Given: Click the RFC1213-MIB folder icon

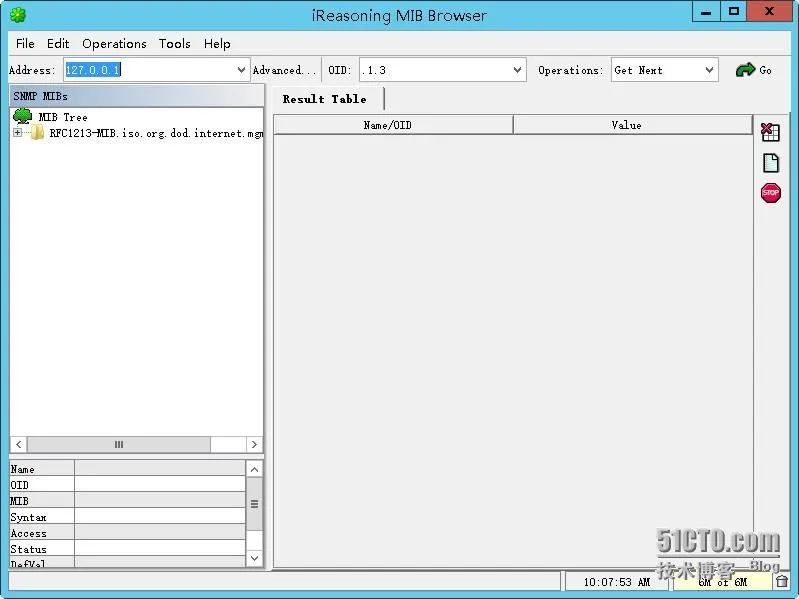Looking at the screenshot, I should click(x=37, y=133).
